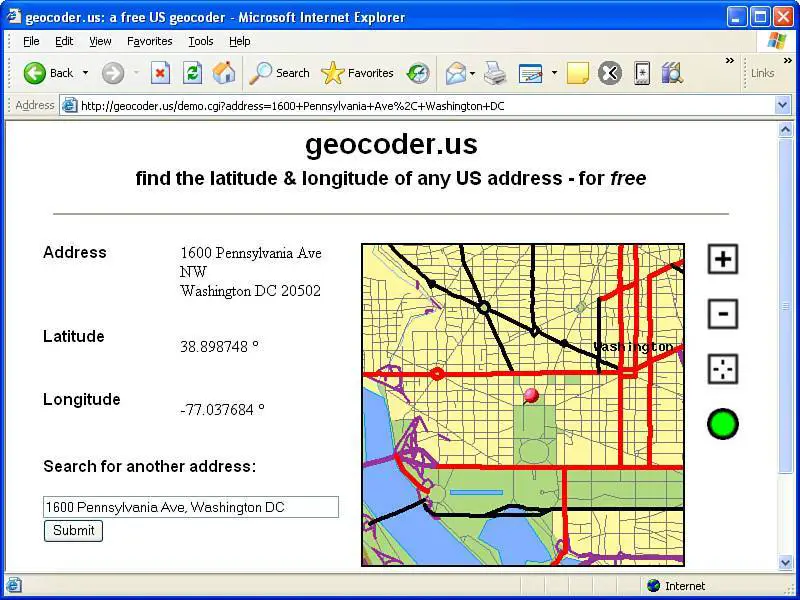Screen dimensions: 800x600
Task: Open the Tools menu
Action: pos(201,41)
